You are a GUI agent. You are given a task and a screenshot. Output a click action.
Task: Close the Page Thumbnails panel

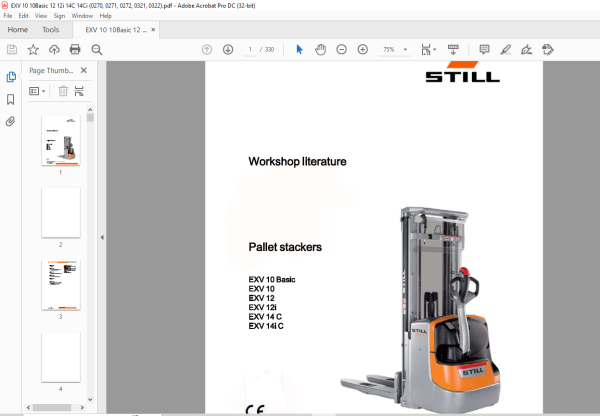tap(84, 70)
